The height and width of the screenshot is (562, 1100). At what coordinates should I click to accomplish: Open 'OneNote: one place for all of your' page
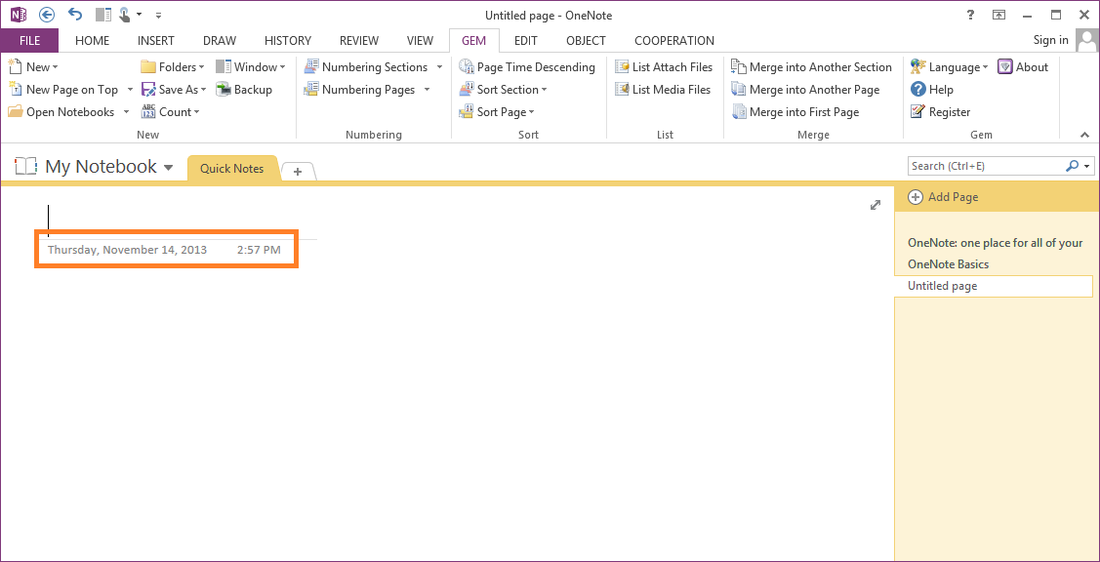994,243
